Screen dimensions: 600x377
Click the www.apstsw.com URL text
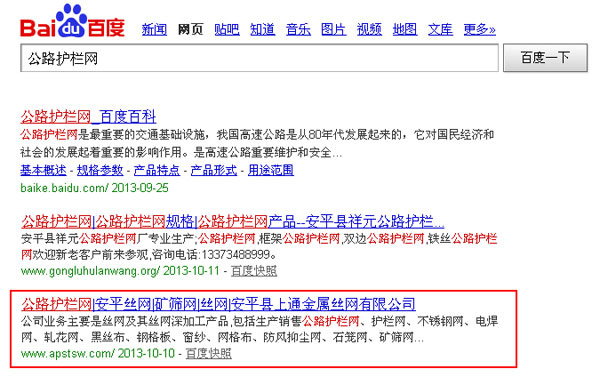pyautogui.click(x=68, y=353)
